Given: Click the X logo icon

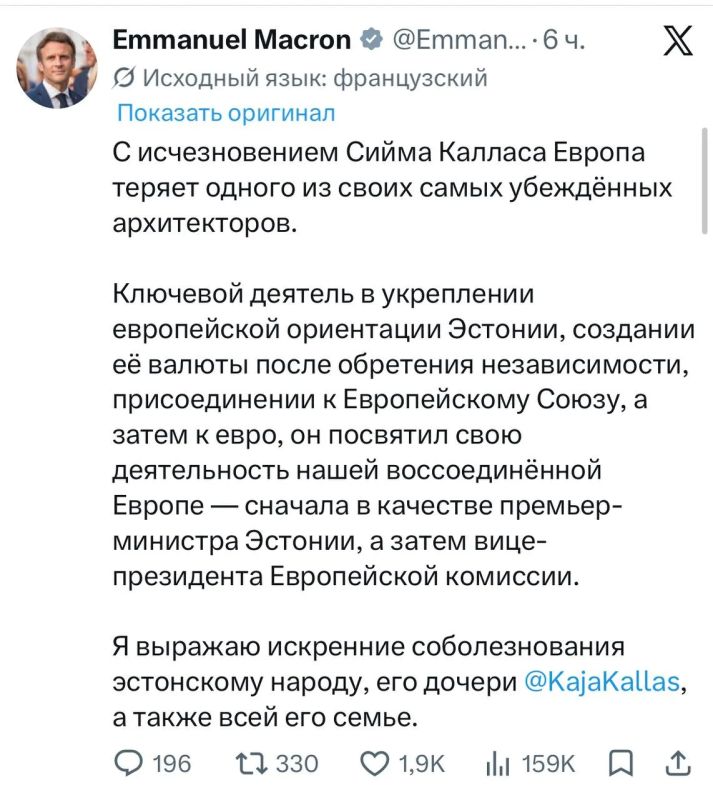Looking at the screenshot, I should point(678,40).
